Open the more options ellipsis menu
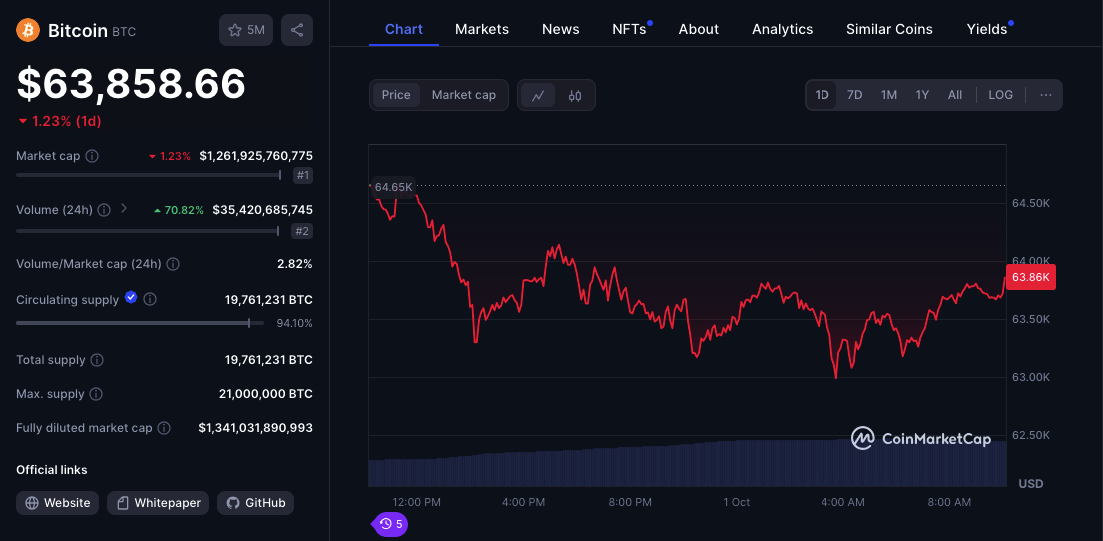The height and width of the screenshot is (541, 1103). (x=1045, y=95)
